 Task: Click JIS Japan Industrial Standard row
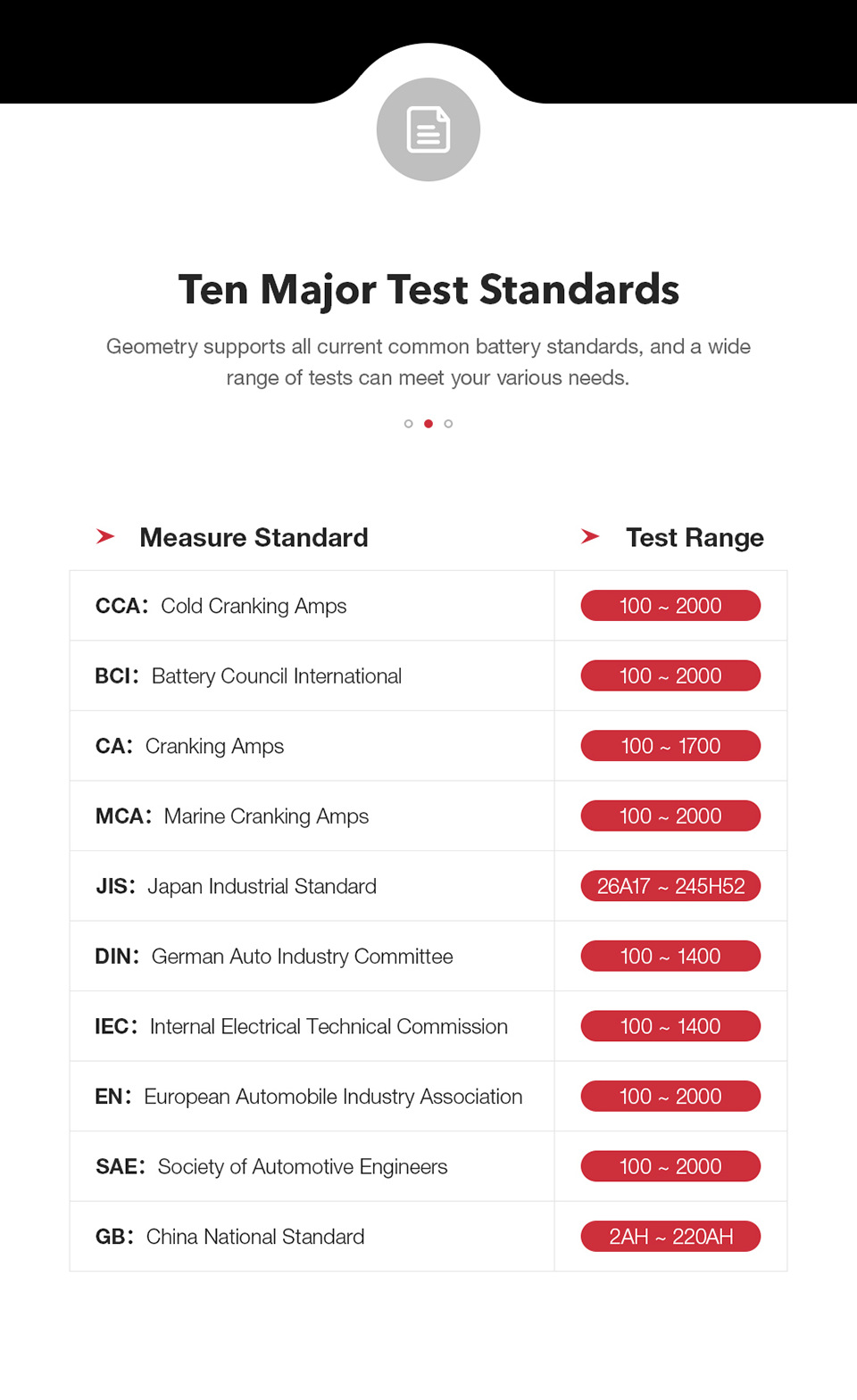tap(236, 886)
